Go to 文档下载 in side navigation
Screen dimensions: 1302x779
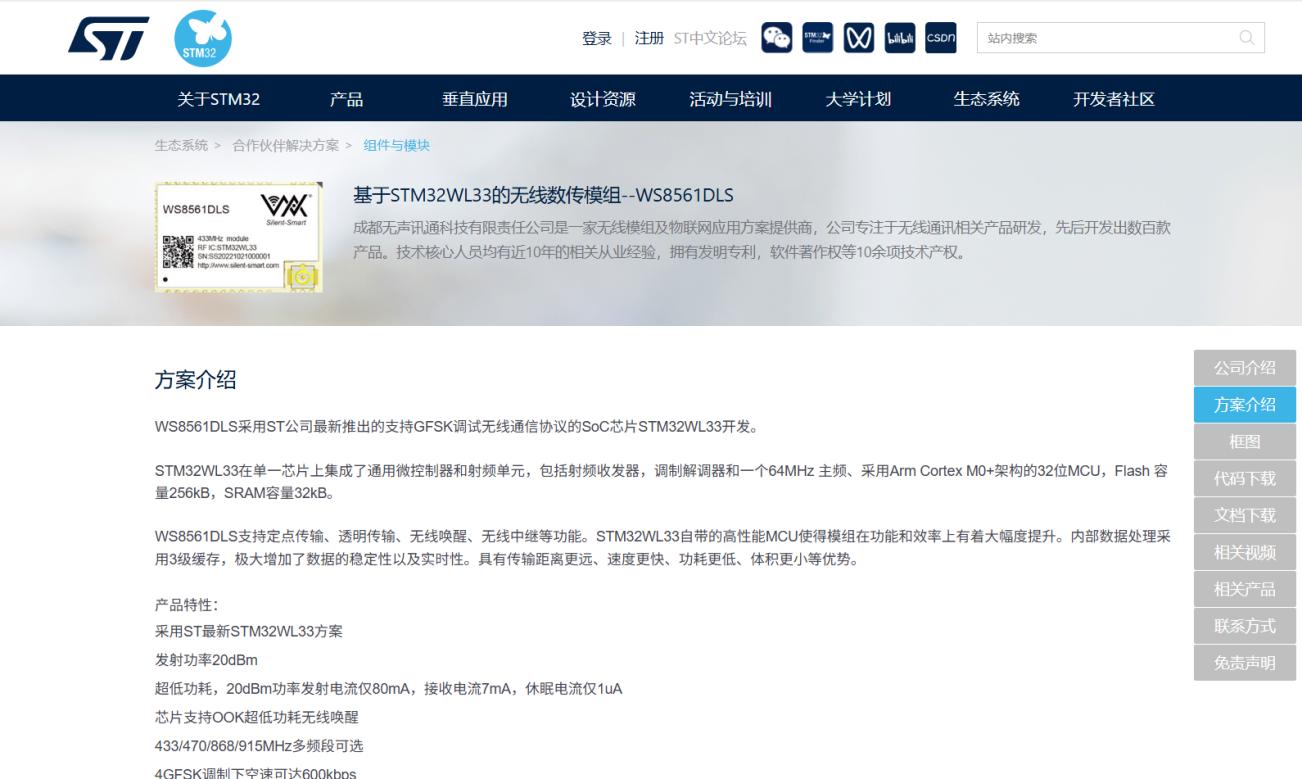pos(1245,515)
